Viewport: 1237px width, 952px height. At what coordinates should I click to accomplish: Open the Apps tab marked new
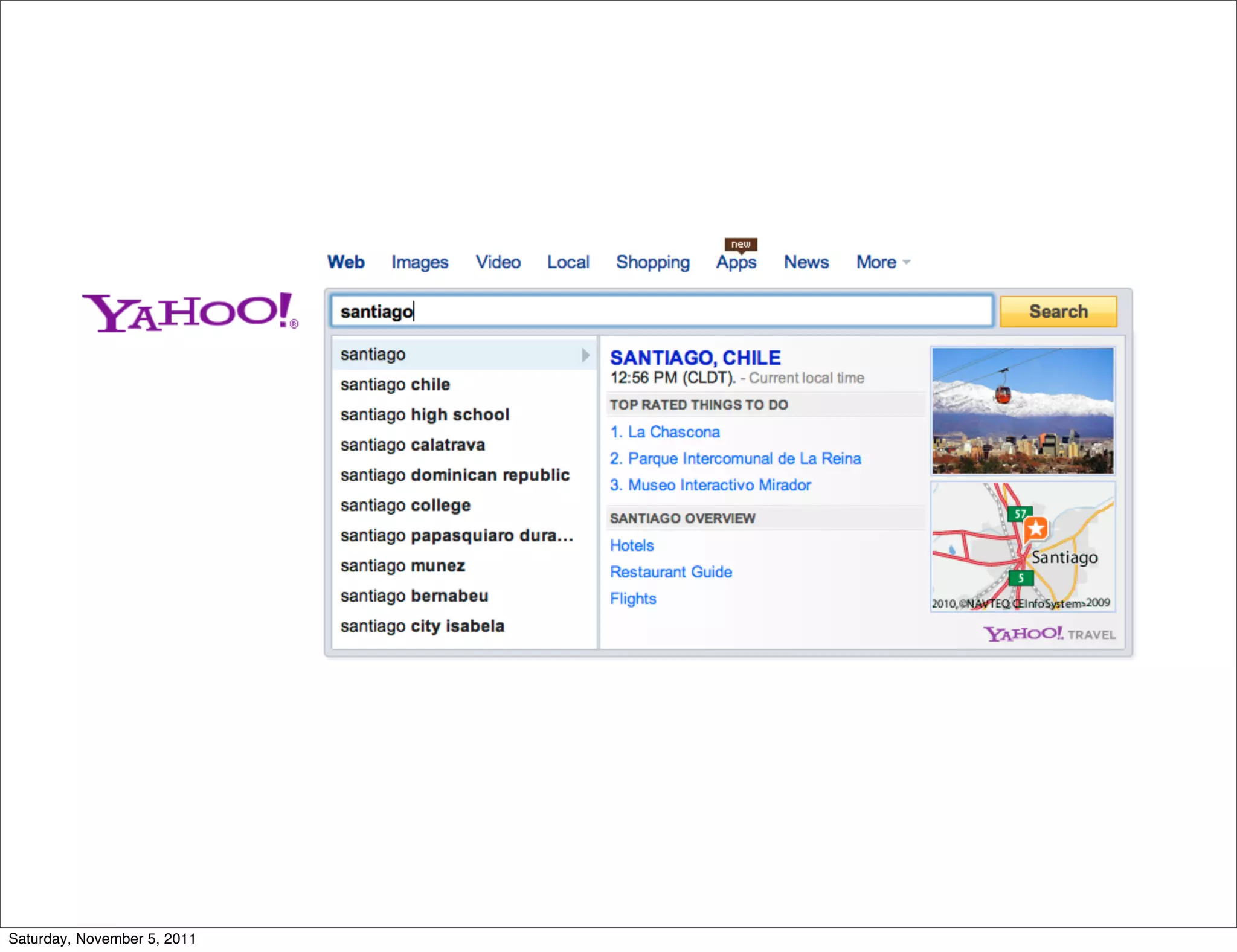736,262
